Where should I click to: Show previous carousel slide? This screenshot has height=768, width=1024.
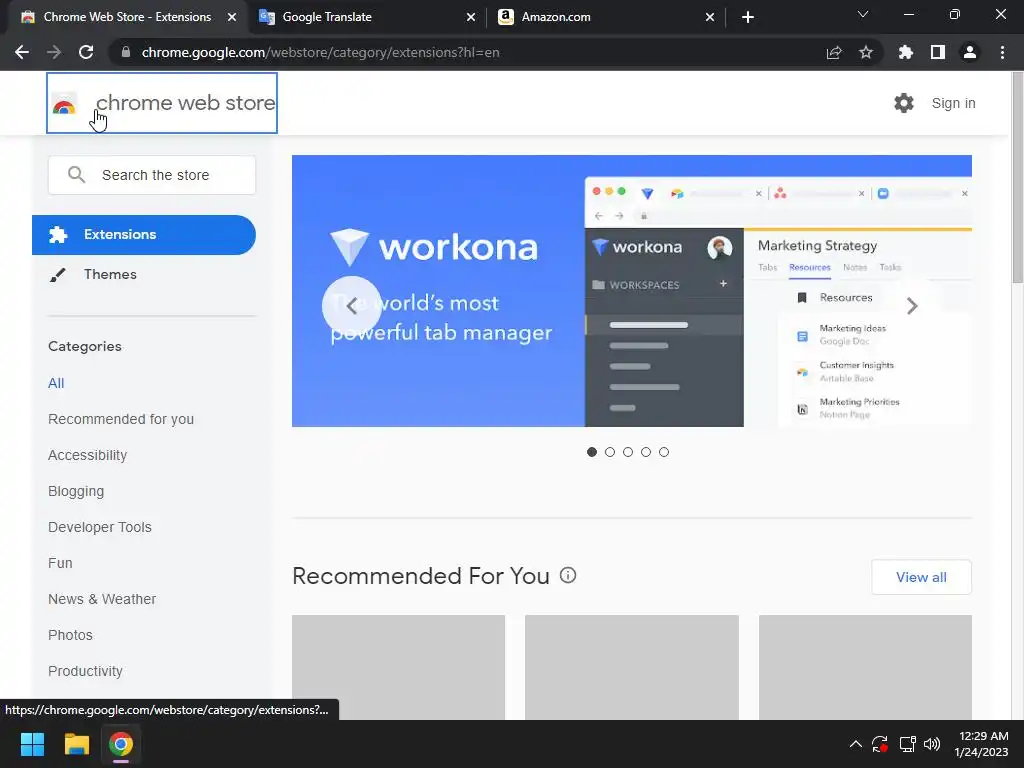[351, 306]
